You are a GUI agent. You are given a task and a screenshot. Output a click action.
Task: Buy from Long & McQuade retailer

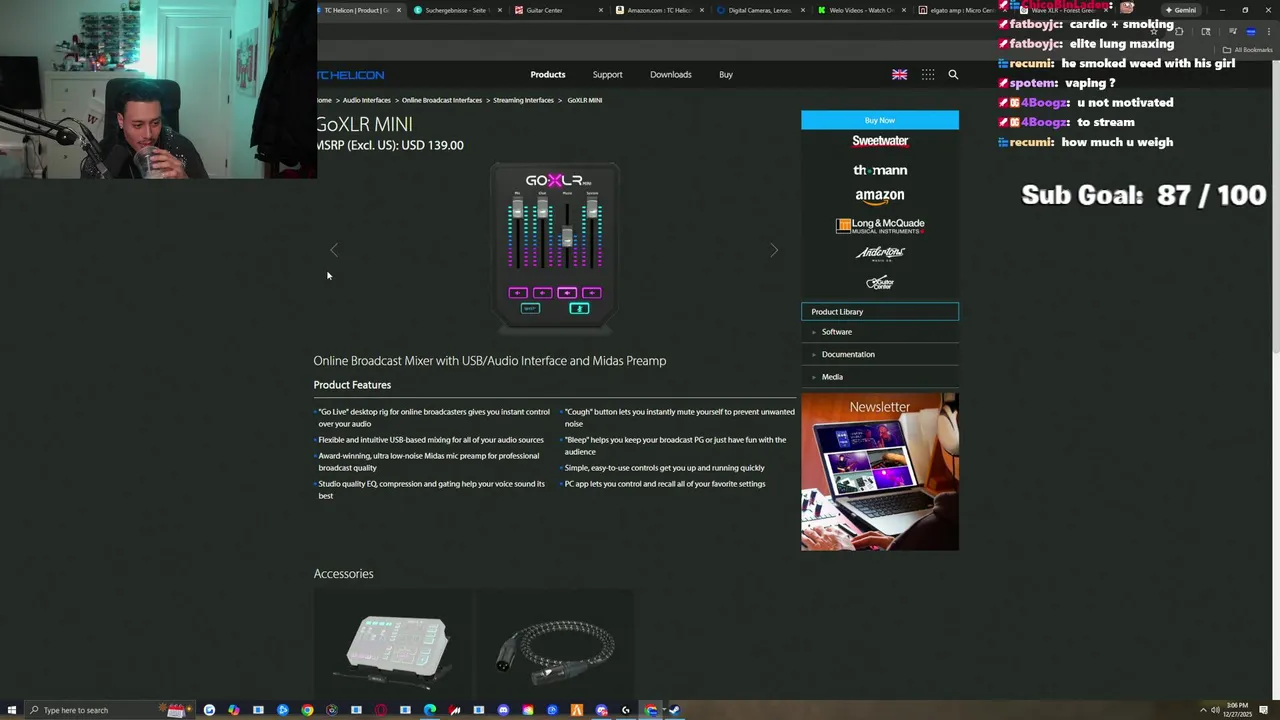[880, 226]
